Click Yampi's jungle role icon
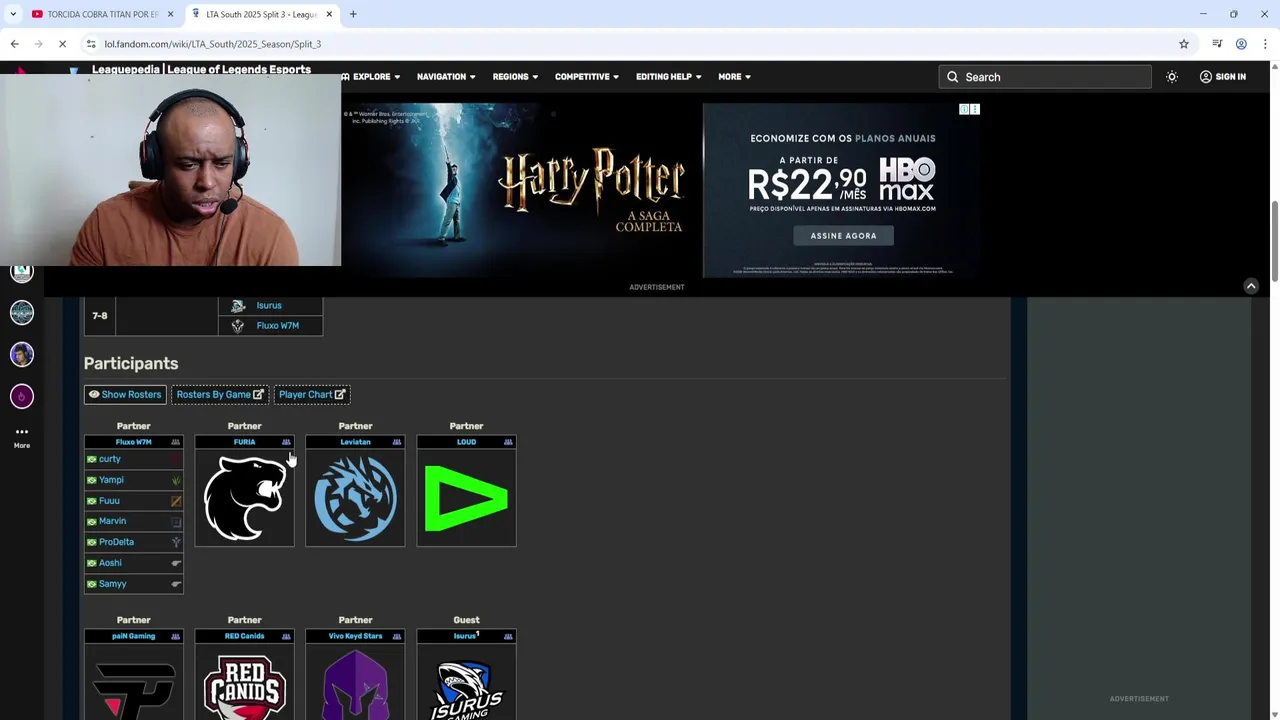 tap(176, 480)
